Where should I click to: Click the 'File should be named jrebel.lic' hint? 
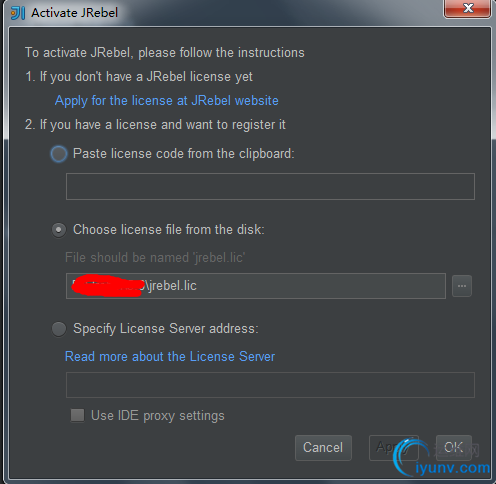pyautogui.click(x=155, y=258)
